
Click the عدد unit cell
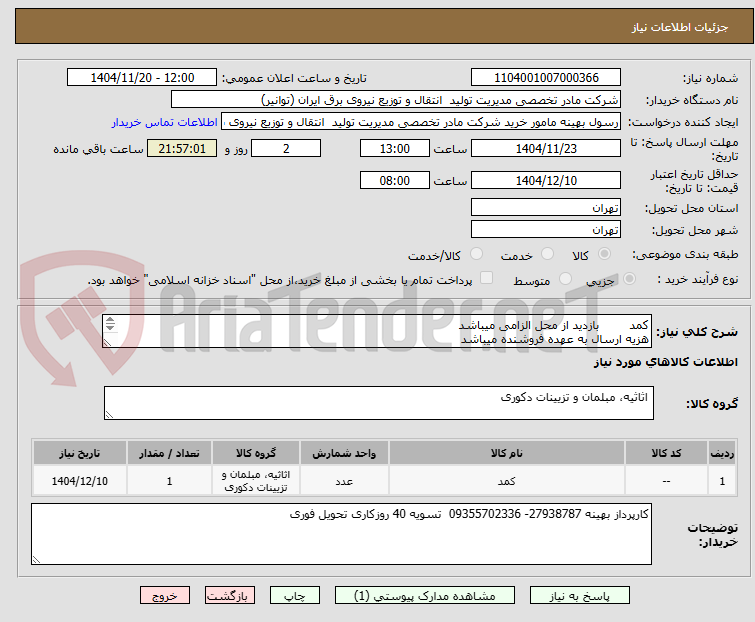344,481
